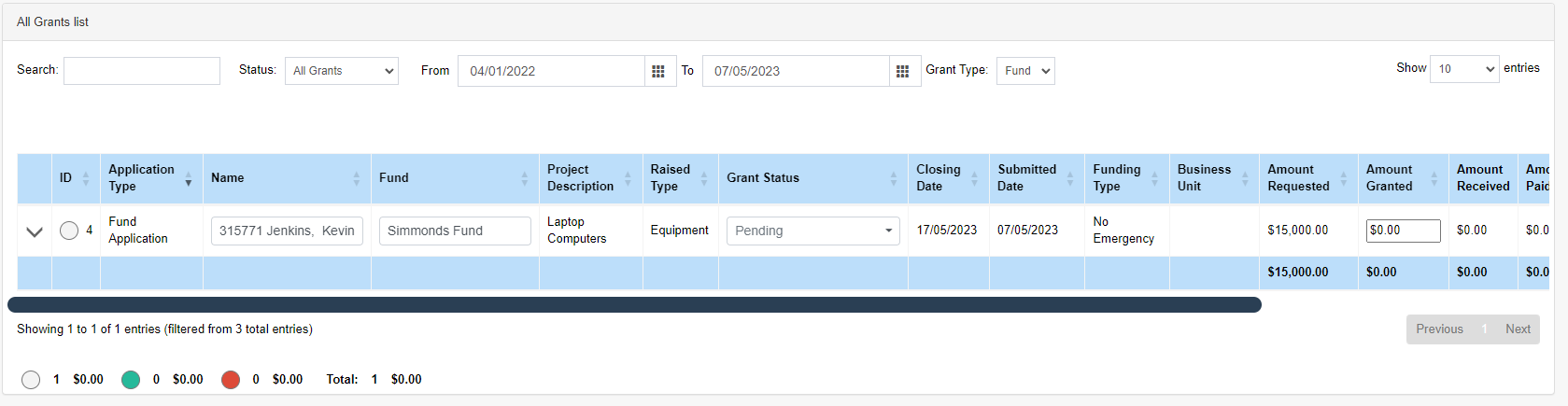
Task: Click the Amount Received column header
Action: 1483,178
